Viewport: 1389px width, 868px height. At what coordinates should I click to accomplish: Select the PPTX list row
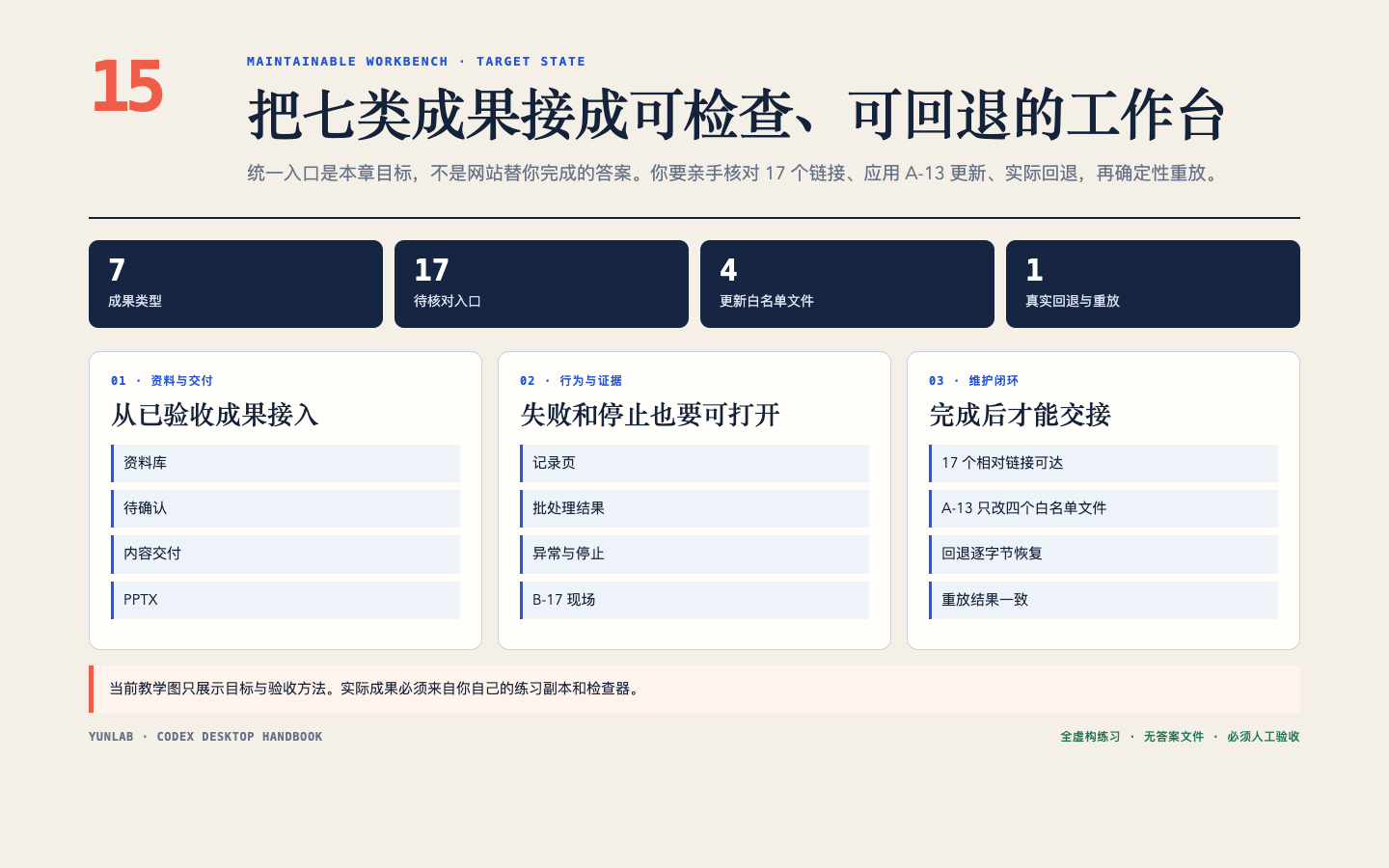(286, 600)
